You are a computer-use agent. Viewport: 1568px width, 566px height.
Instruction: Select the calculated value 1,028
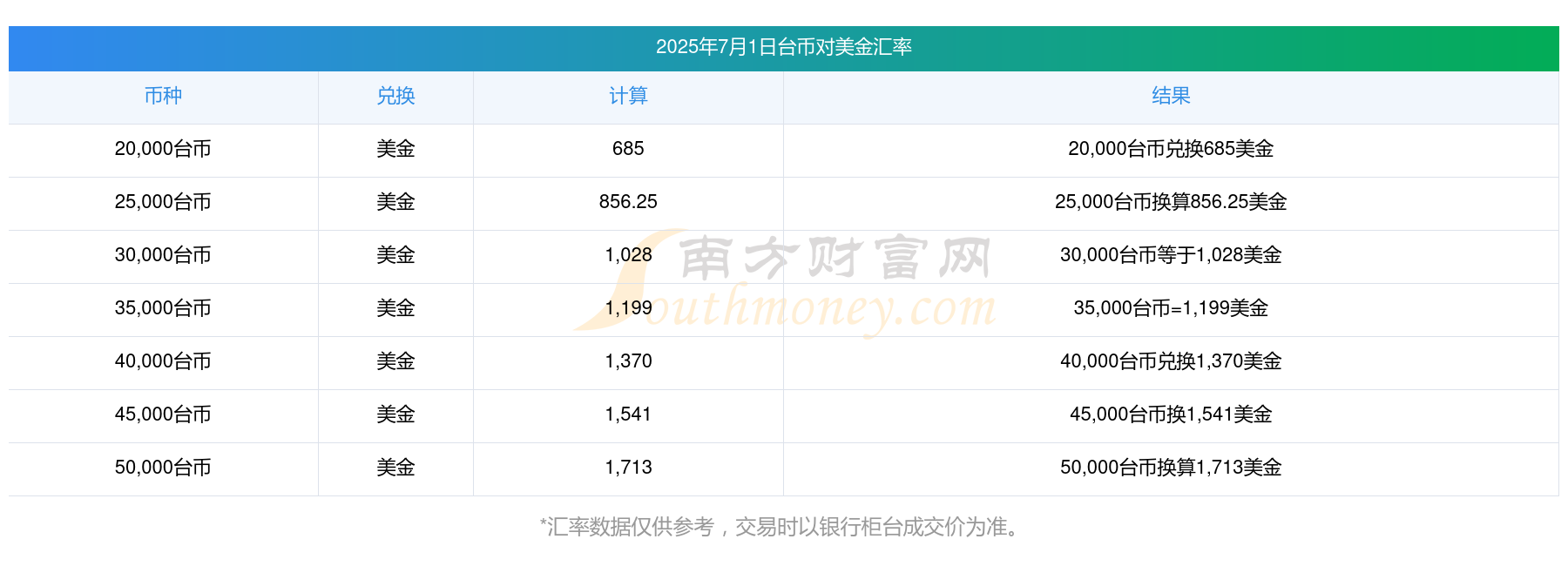click(628, 255)
